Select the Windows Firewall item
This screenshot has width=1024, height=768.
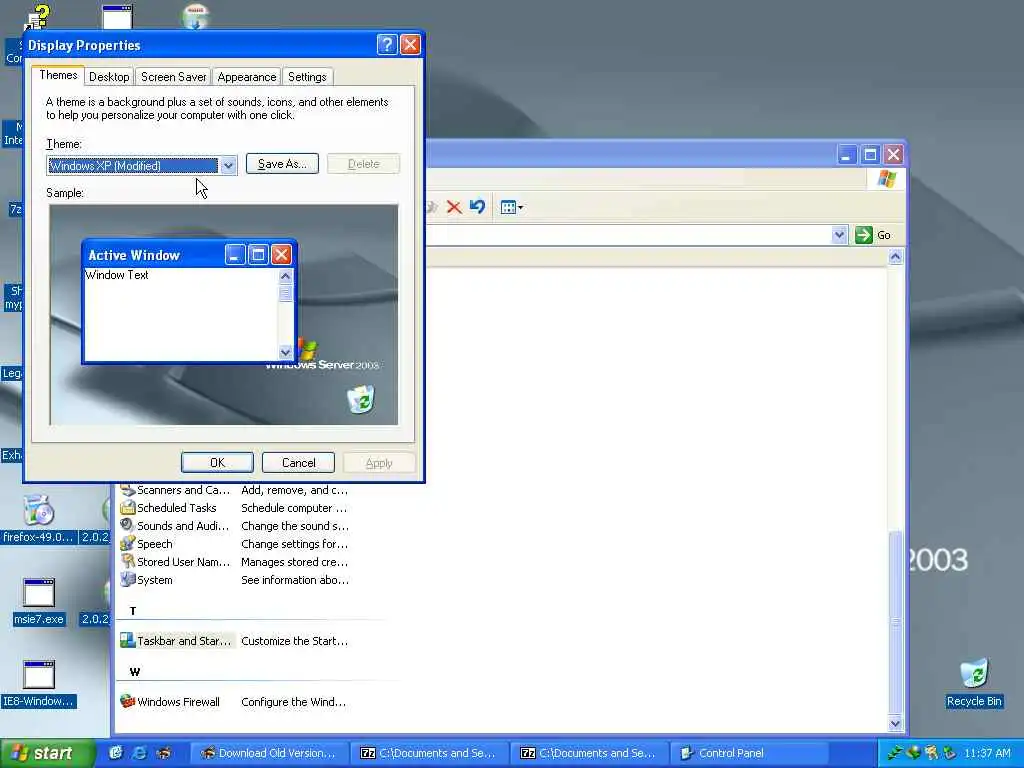pyautogui.click(x=170, y=702)
